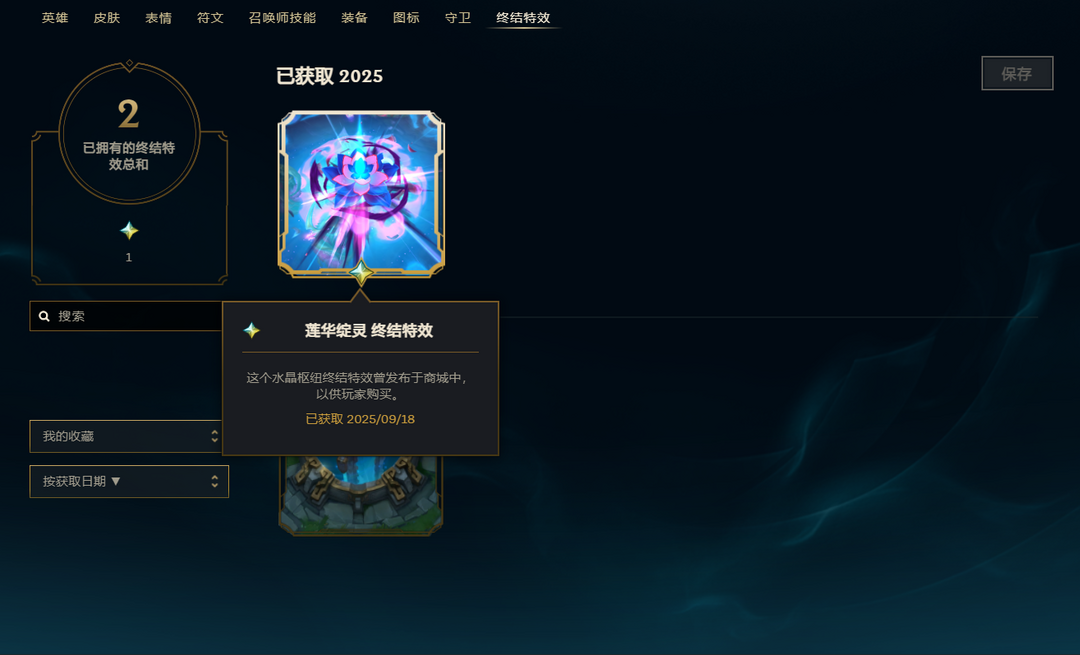Focus the 搜索 input field
Screen dimensions: 1080x655
click(x=126, y=316)
